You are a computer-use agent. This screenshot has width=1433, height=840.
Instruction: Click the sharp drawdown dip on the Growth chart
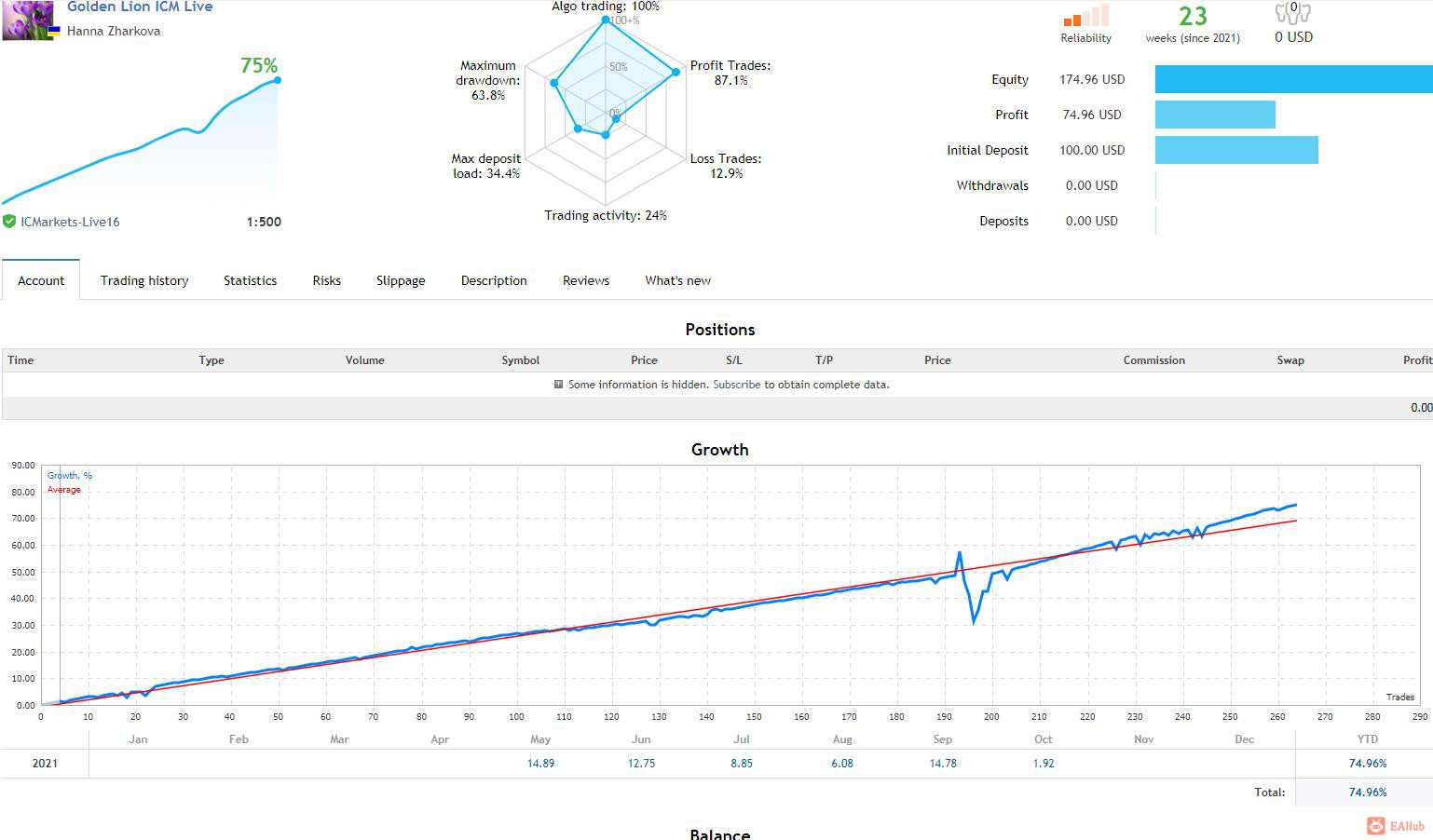click(974, 619)
